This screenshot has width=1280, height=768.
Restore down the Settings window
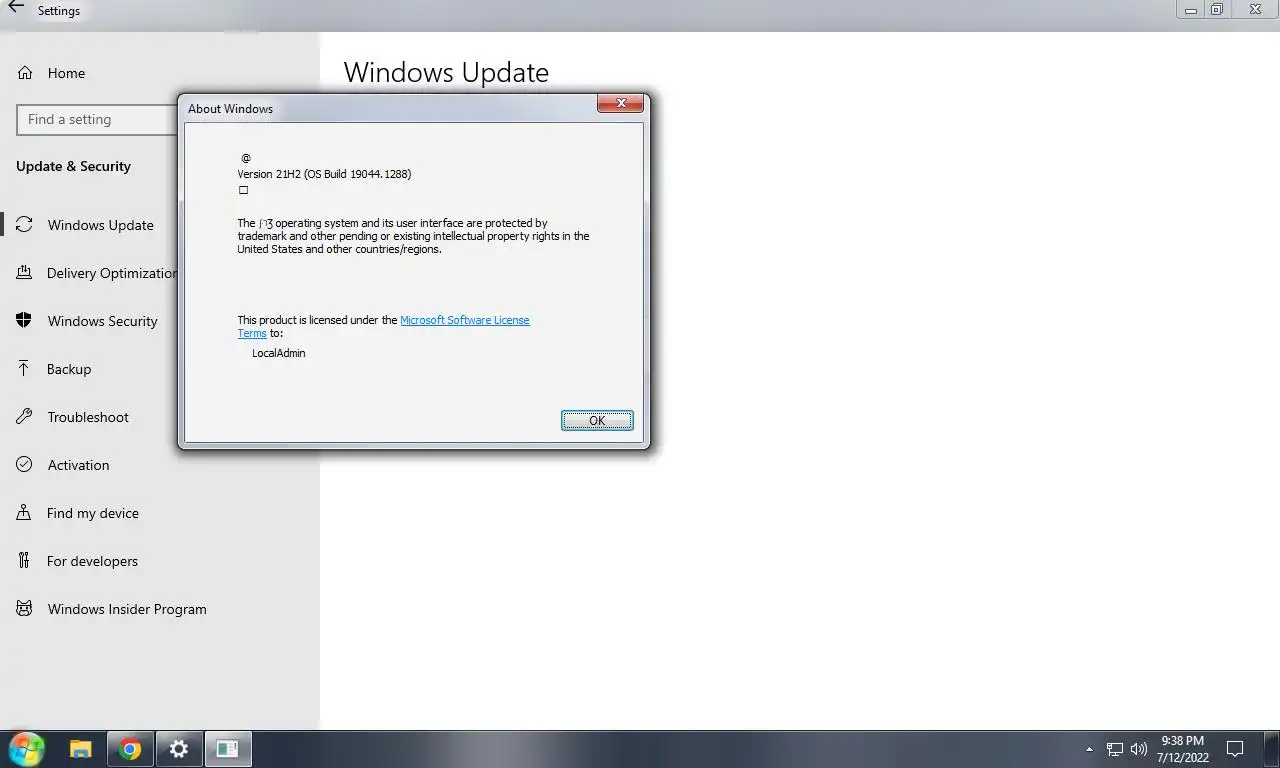point(1217,9)
